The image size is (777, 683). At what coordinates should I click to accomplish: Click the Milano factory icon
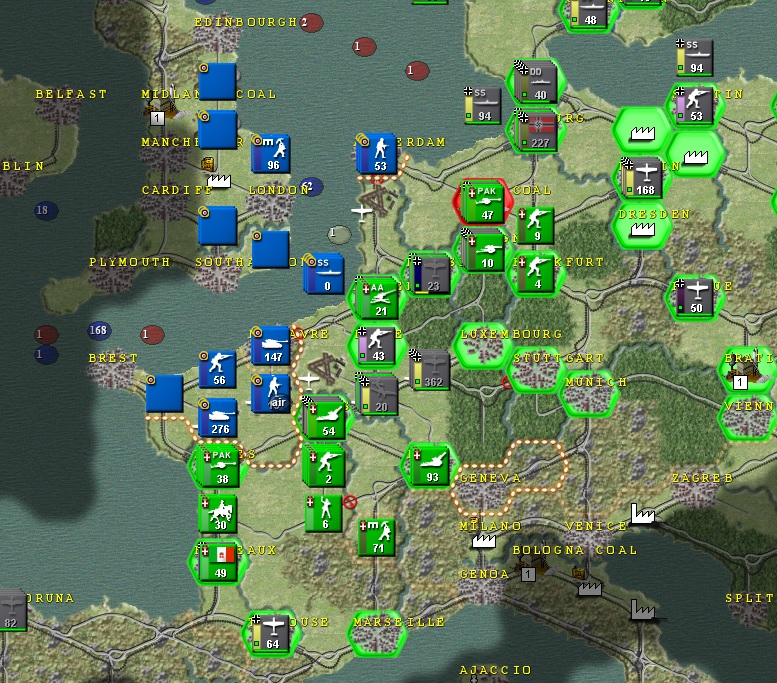(x=483, y=540)
